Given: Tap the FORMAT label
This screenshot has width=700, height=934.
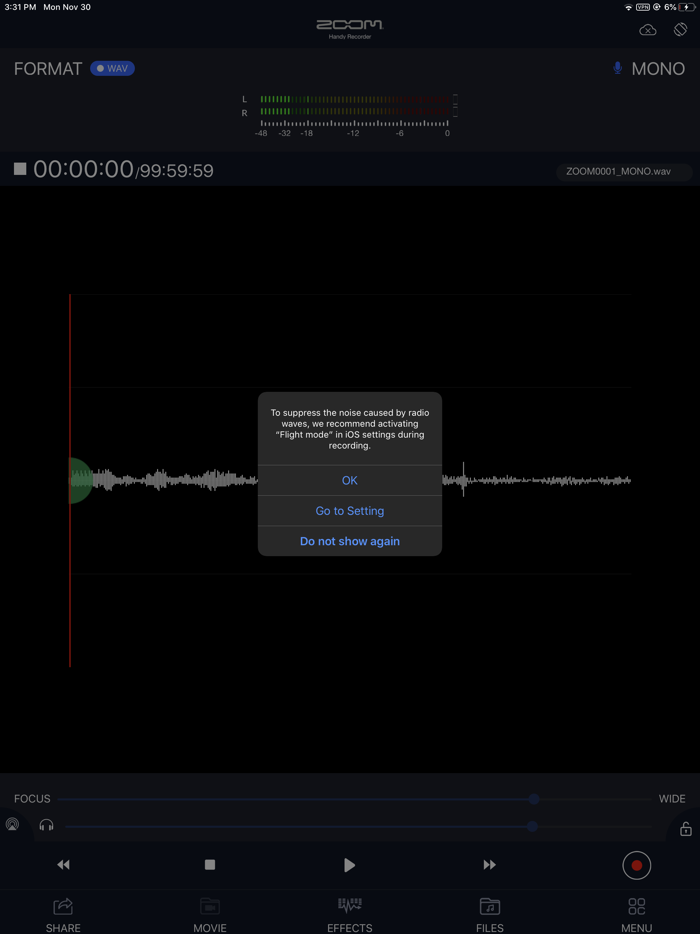Looking at the screenshot, I should click(x=48, y=69).
